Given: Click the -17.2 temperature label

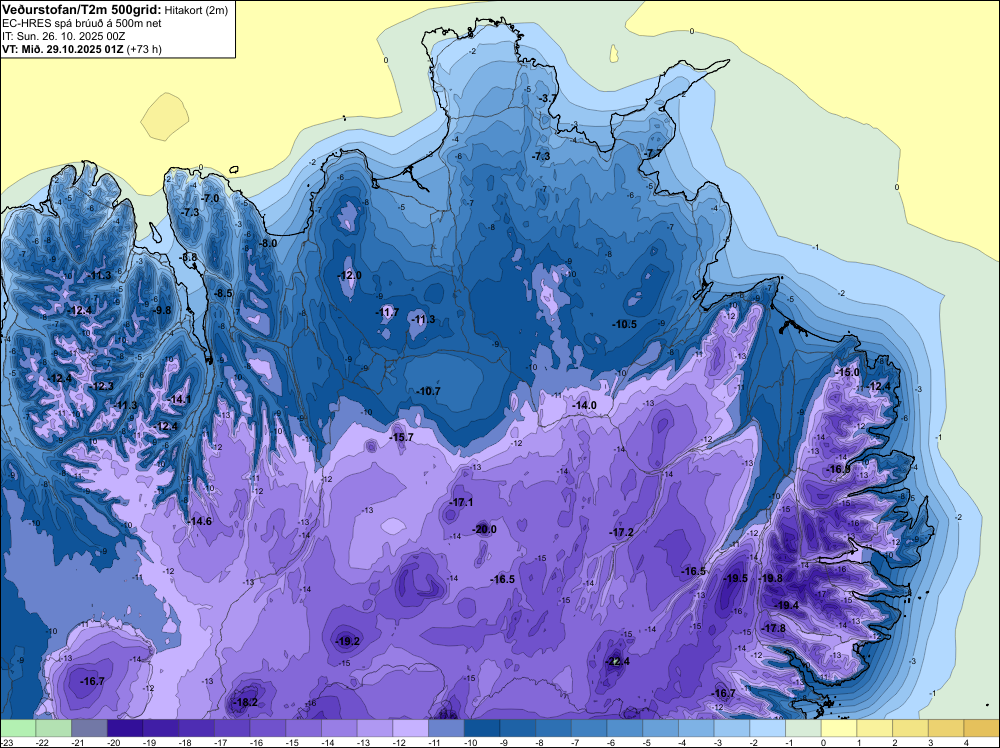Looking at the screenshot, I should pyautogui.click(x=621, y=532).
